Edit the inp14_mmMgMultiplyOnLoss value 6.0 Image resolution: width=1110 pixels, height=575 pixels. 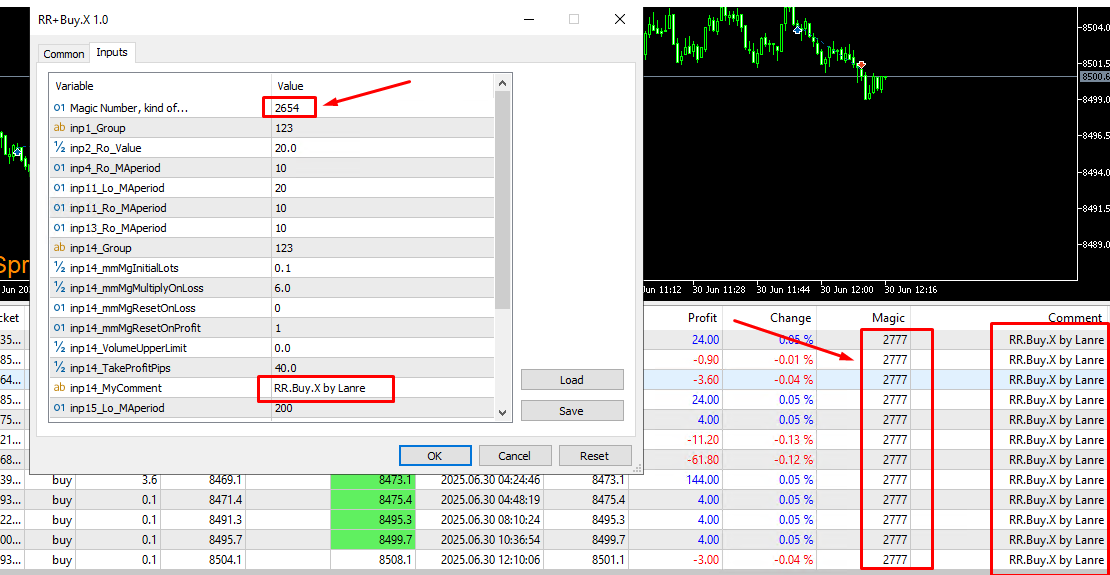coord(382,288)
